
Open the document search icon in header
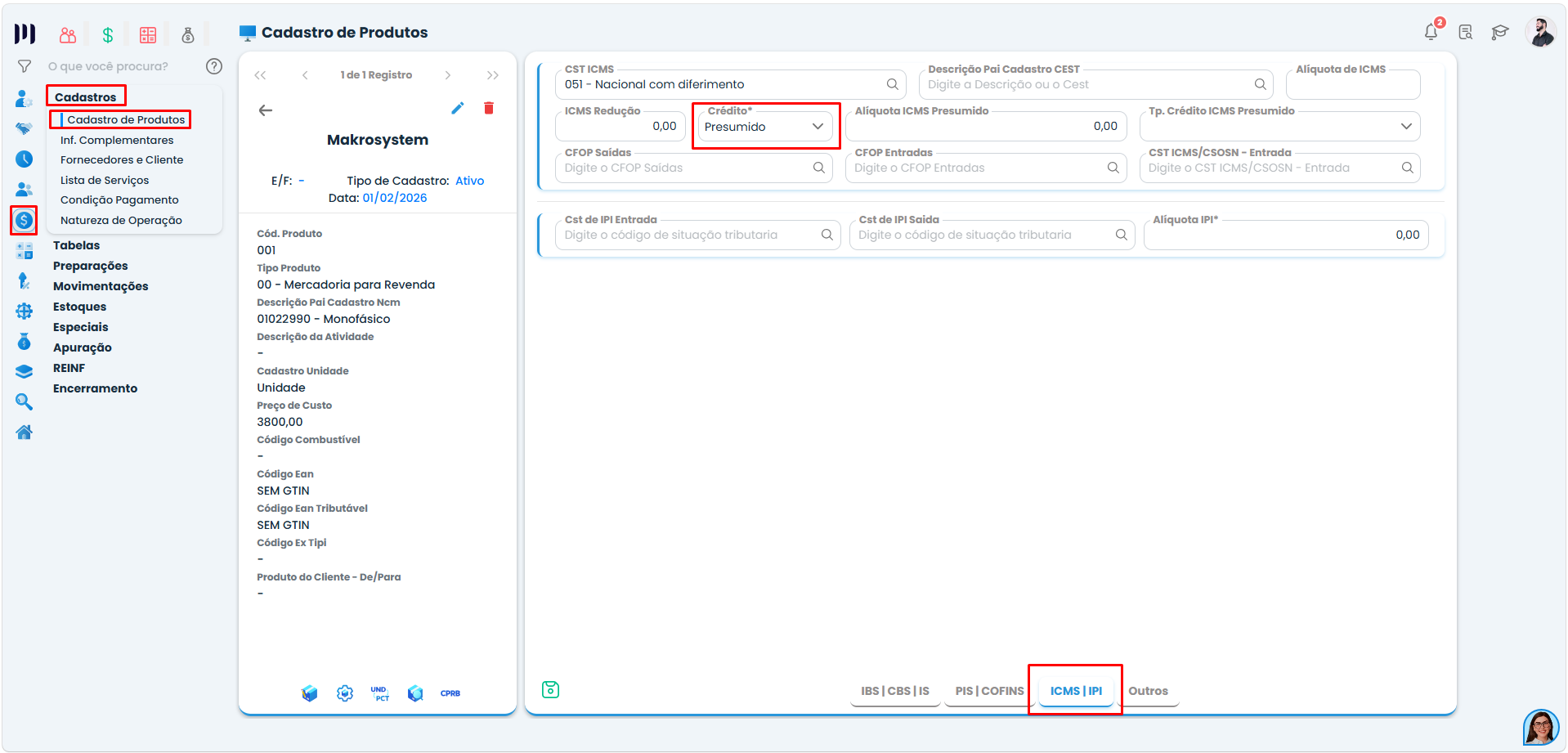(x=1466, y=32)
